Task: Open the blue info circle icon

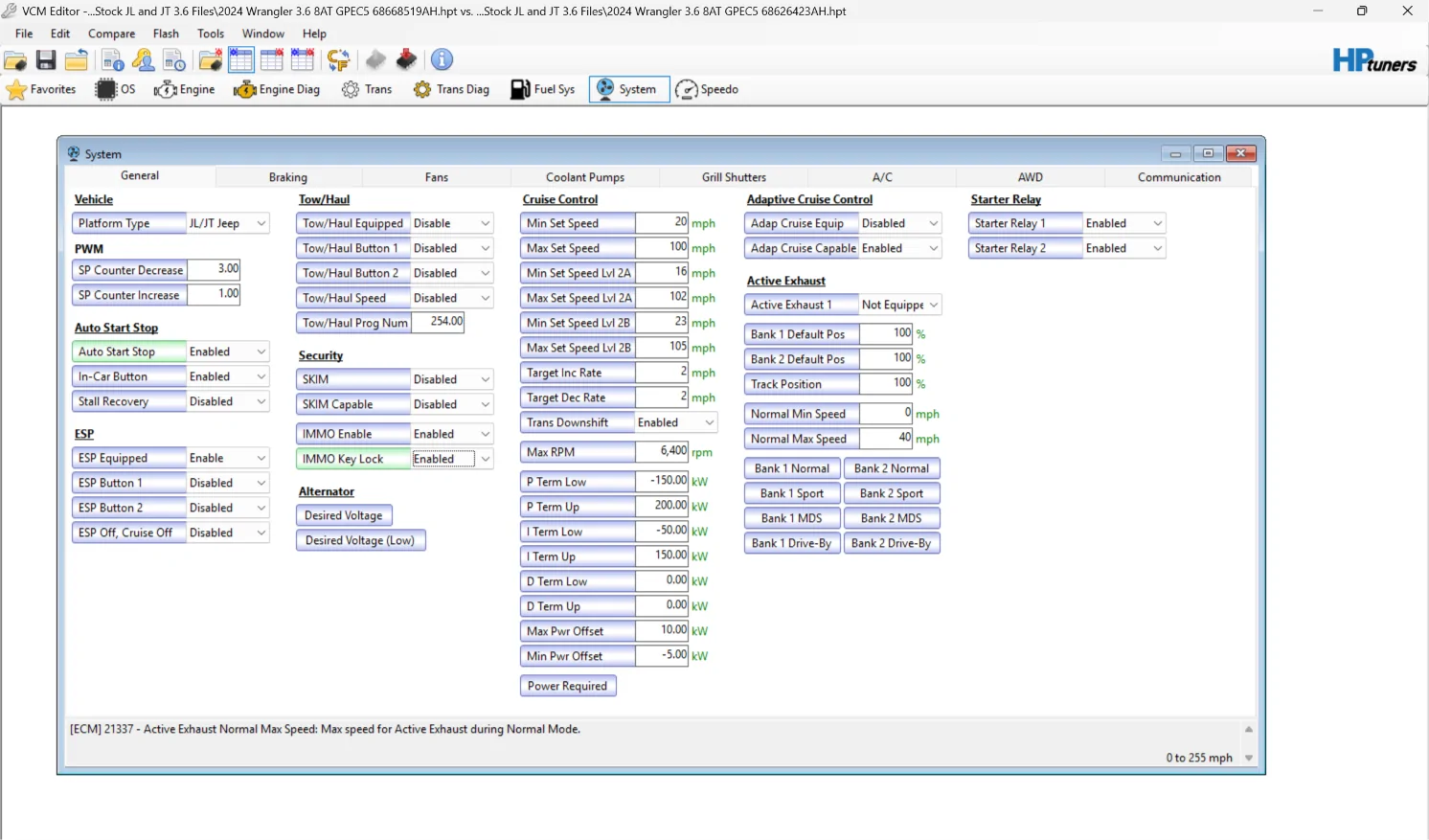Action: 442,60
